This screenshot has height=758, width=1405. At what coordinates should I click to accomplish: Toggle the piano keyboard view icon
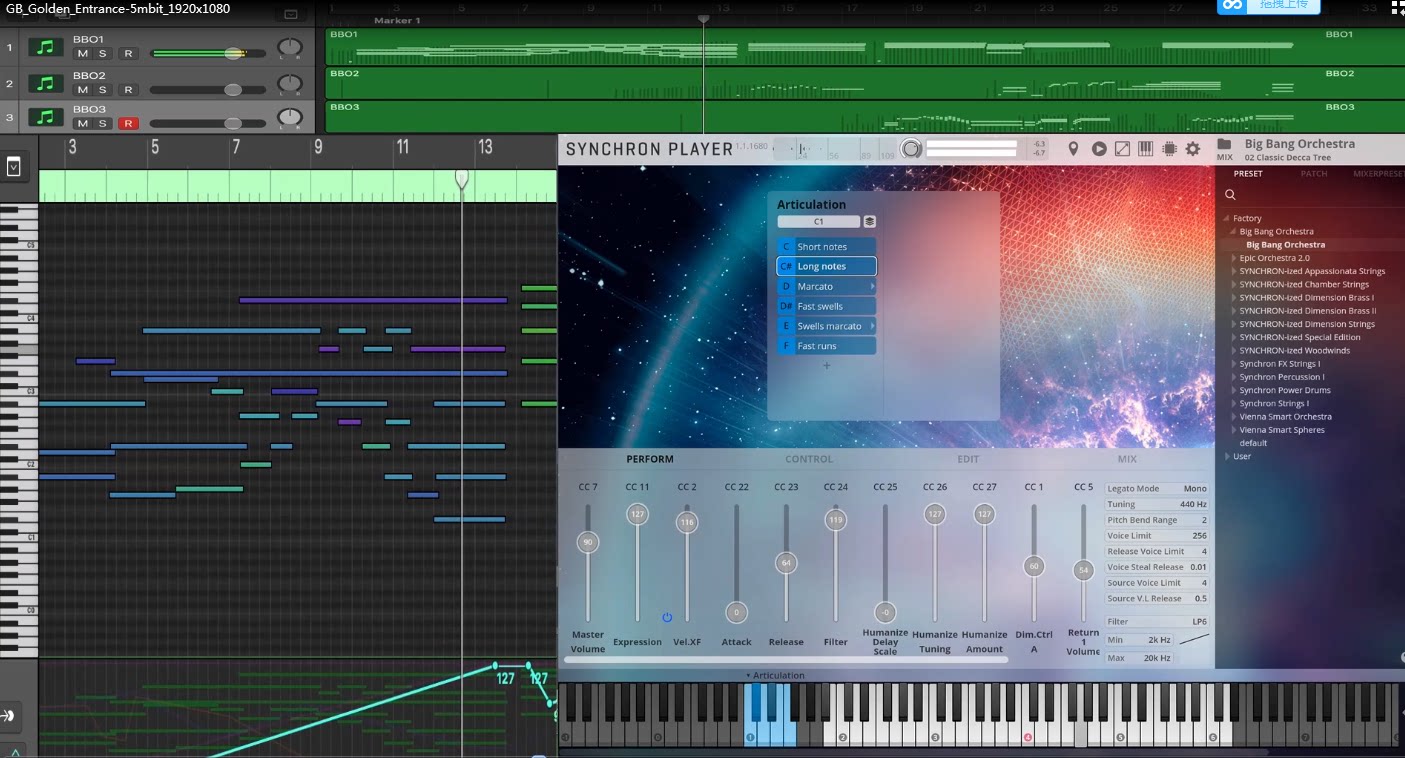click(1145, 149)
